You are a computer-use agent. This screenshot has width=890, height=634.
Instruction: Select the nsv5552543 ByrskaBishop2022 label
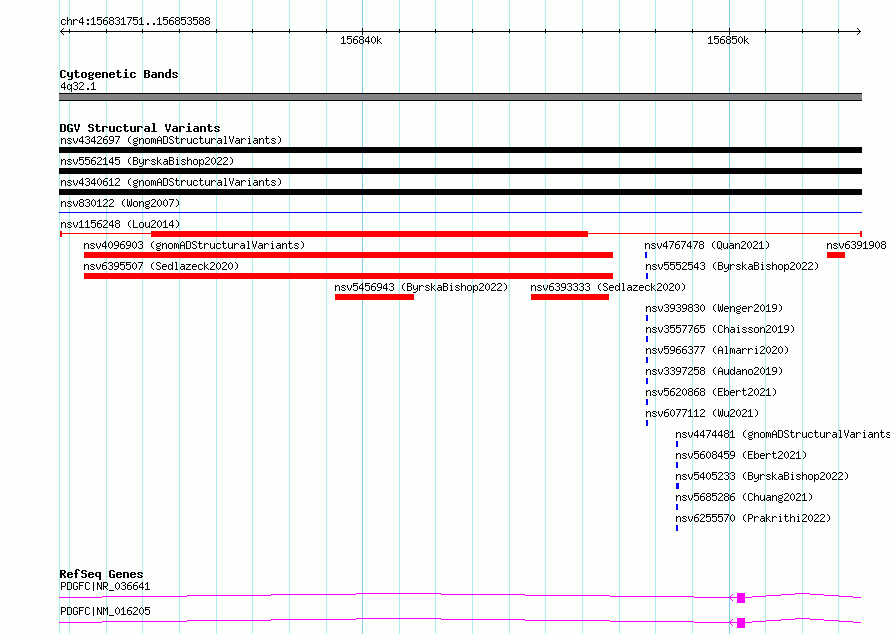(x=732, y=266)
